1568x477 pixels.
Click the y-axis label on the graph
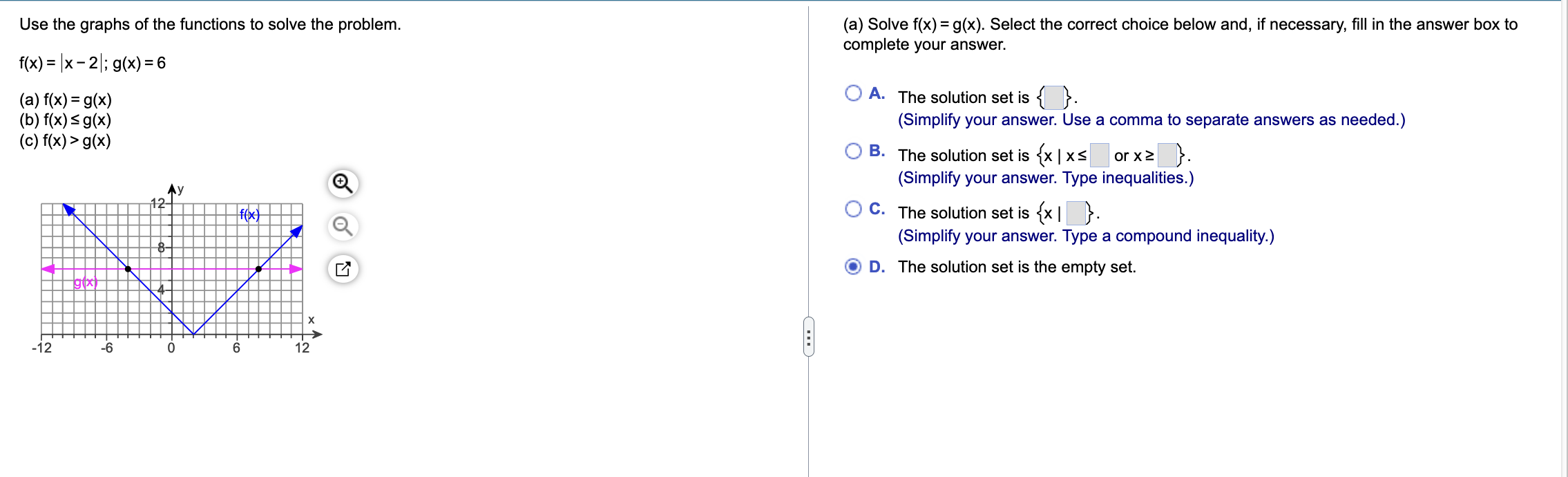point(180,188)
